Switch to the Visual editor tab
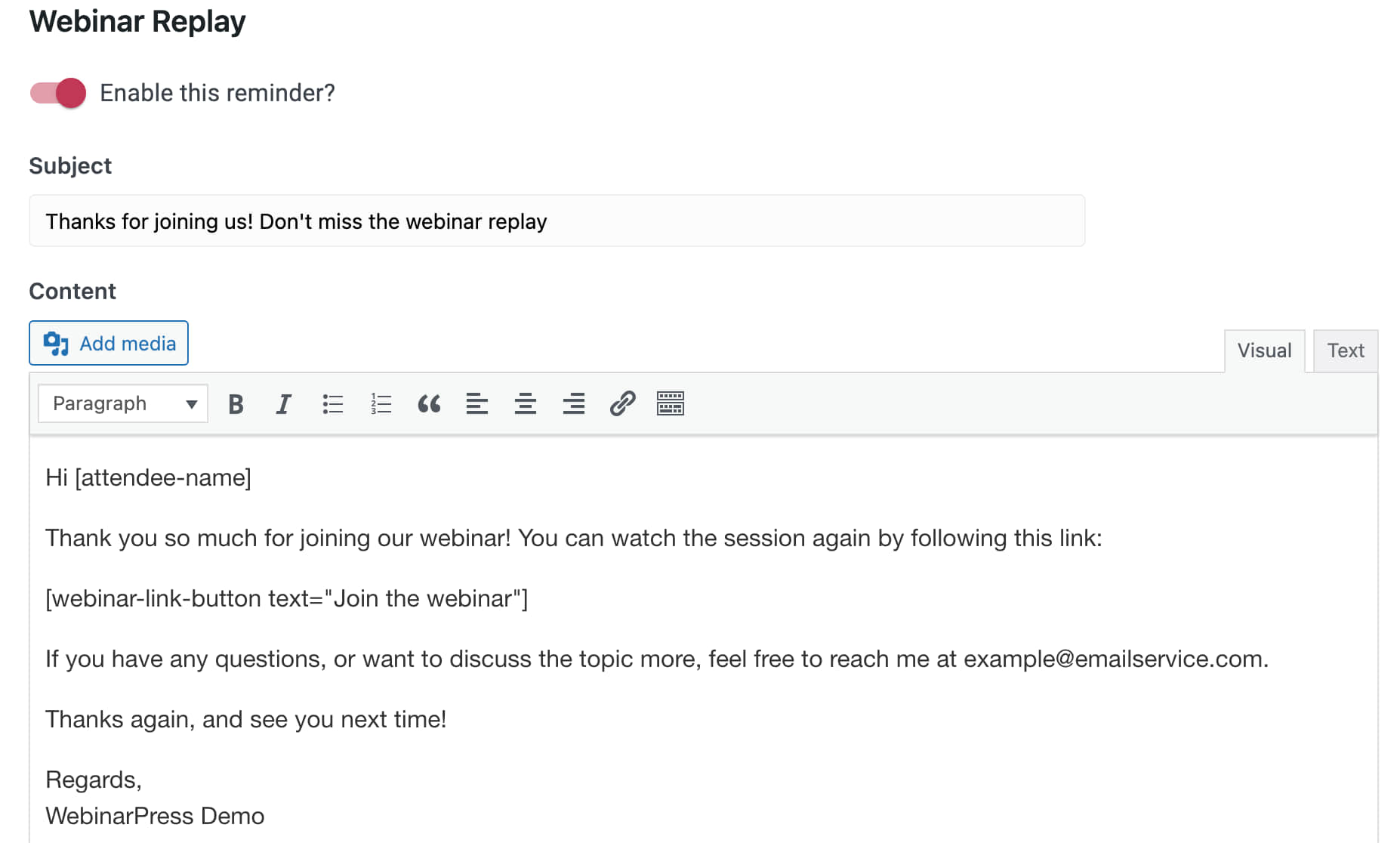The width and height of the screenshot is (1400, 843). pyautogui.click(x=1264, y=350)
